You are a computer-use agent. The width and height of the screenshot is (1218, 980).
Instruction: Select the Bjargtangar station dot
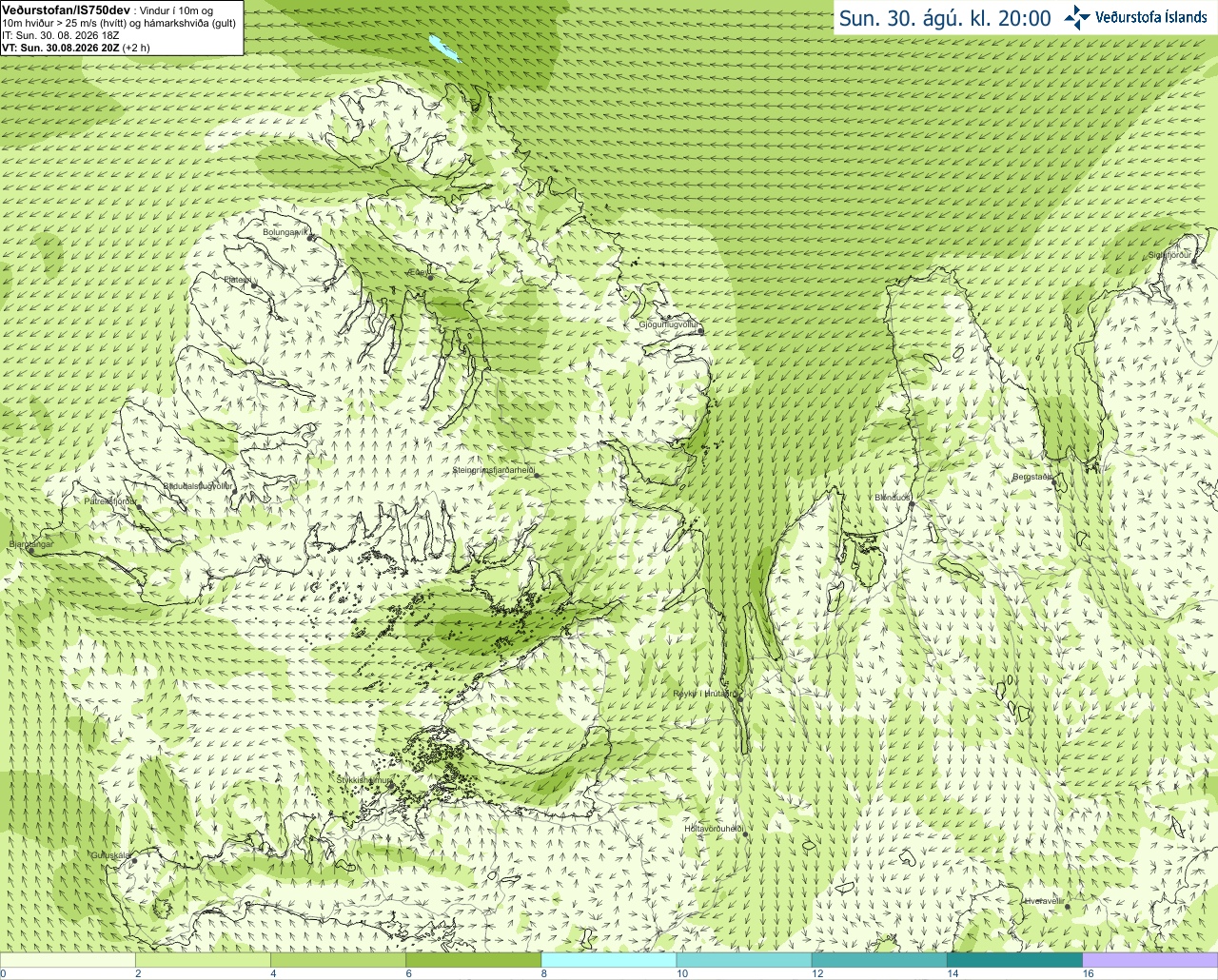pos(30,550)
